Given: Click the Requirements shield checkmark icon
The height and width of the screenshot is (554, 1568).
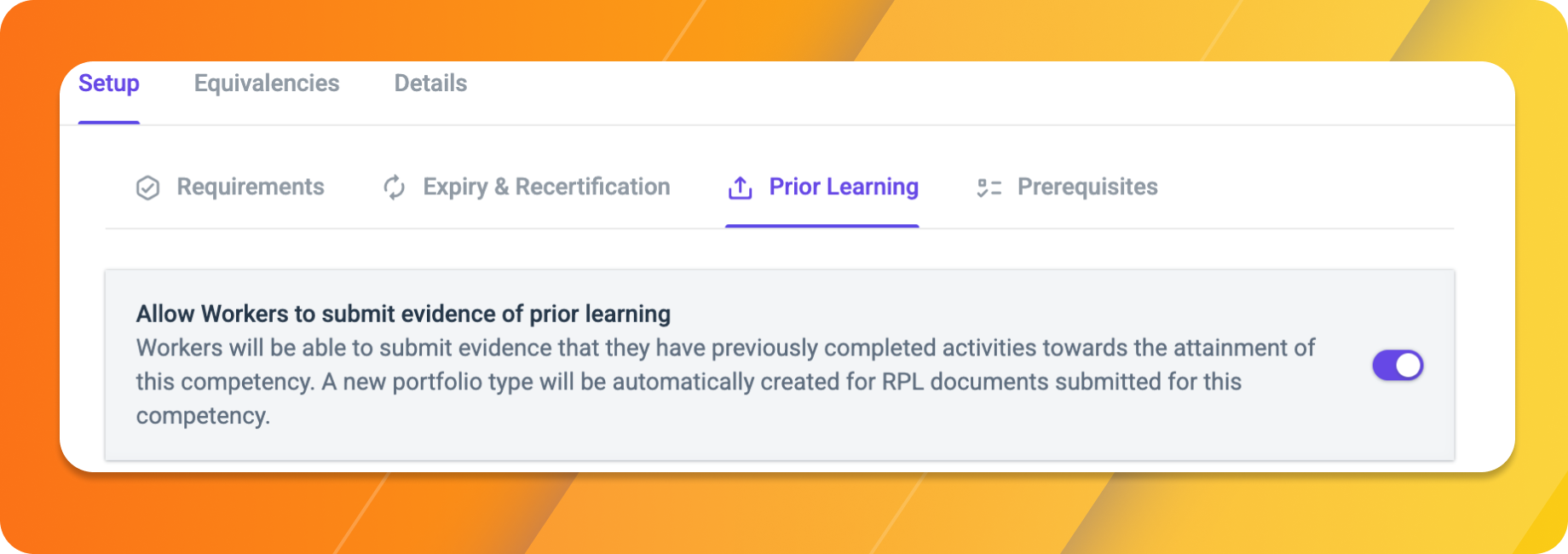Looking at the screenshot, I should [148, 188].
